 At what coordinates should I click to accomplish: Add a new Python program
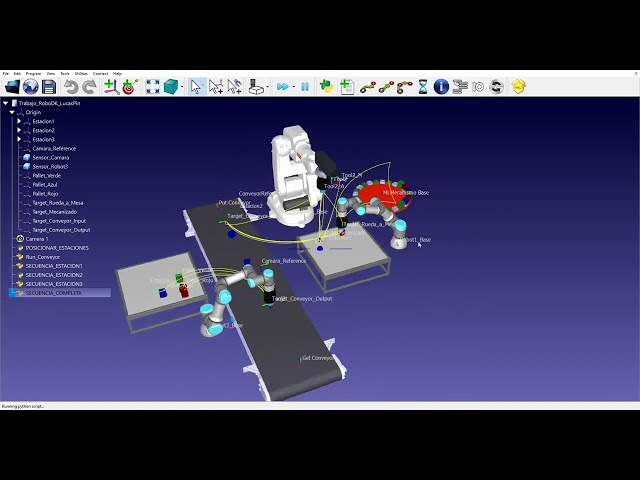click(327, 87)
